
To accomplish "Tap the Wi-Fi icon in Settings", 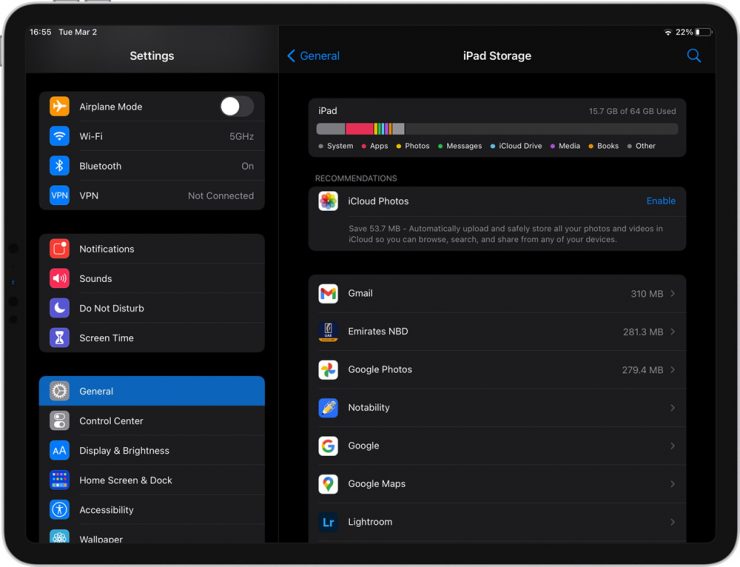I will 59,136.
